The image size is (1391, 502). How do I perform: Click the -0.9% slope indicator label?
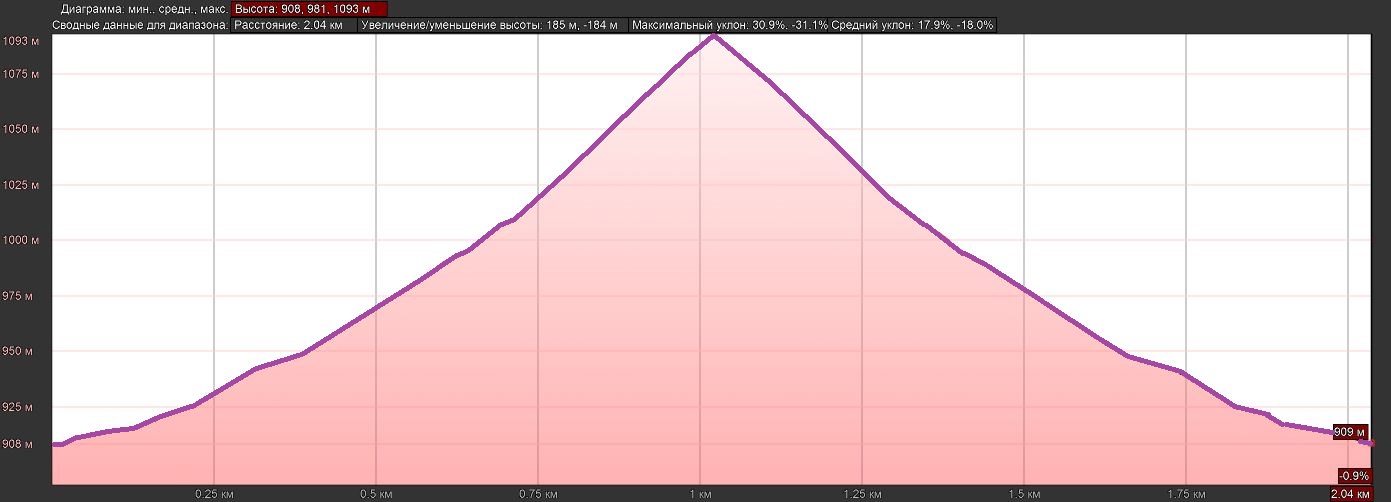pyautogui.click(x=1353, y=476)
